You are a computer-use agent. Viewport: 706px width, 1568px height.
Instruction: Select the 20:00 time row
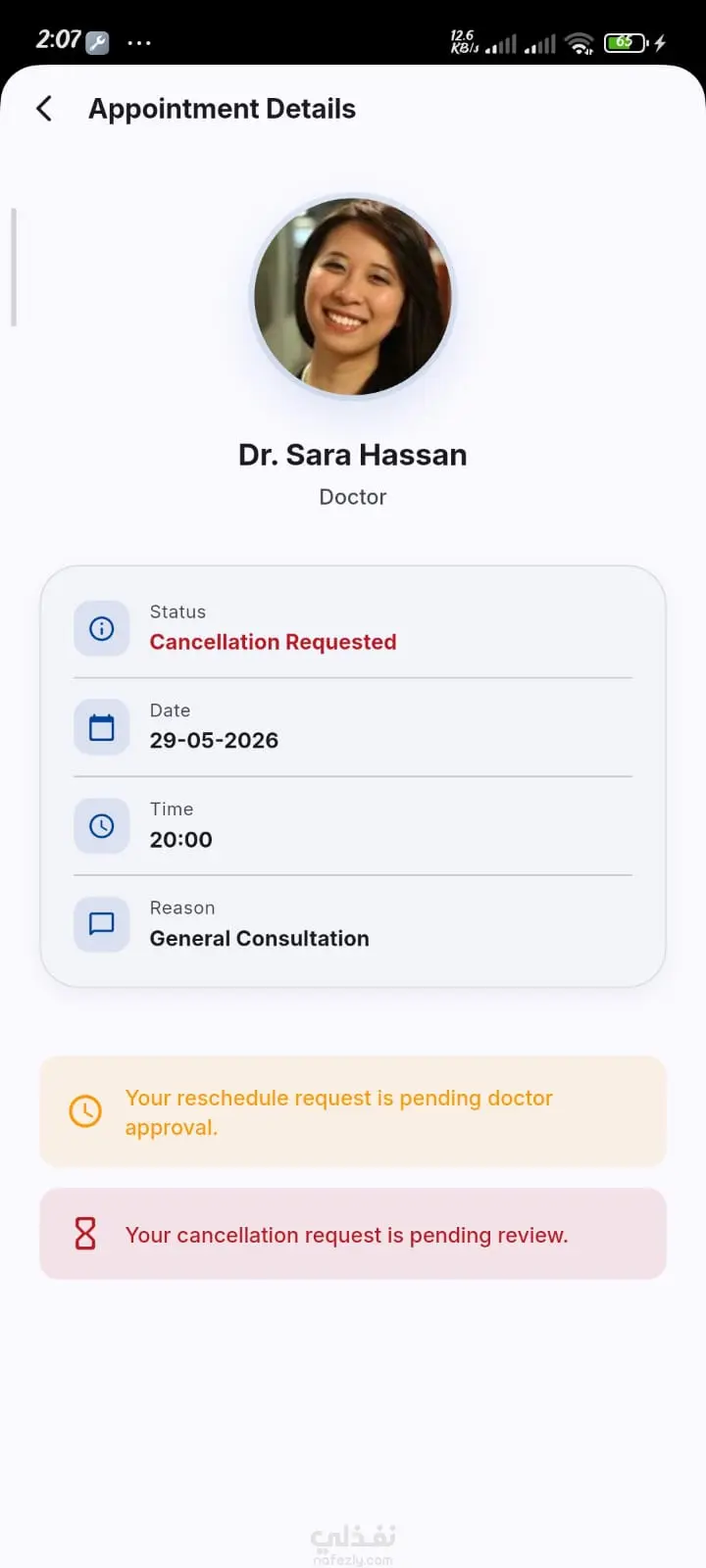[353, 826]
